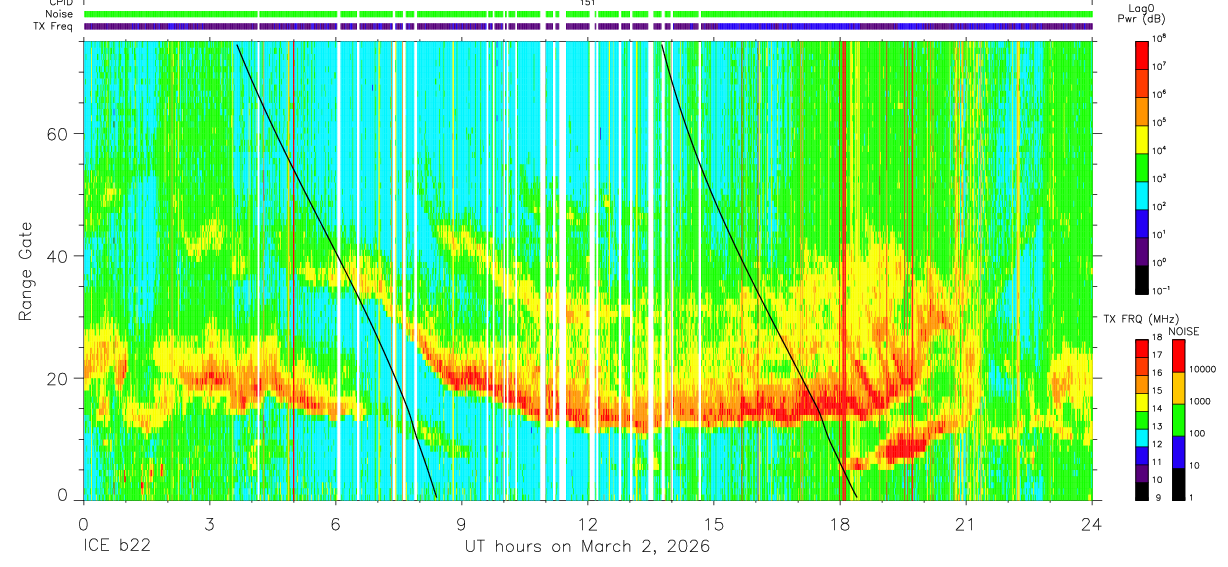Select the cyan segment of the Lag0 Pwr colorbar
Screen dimensions: 1228x567
pyautogui.click(x=1143, y=196)
